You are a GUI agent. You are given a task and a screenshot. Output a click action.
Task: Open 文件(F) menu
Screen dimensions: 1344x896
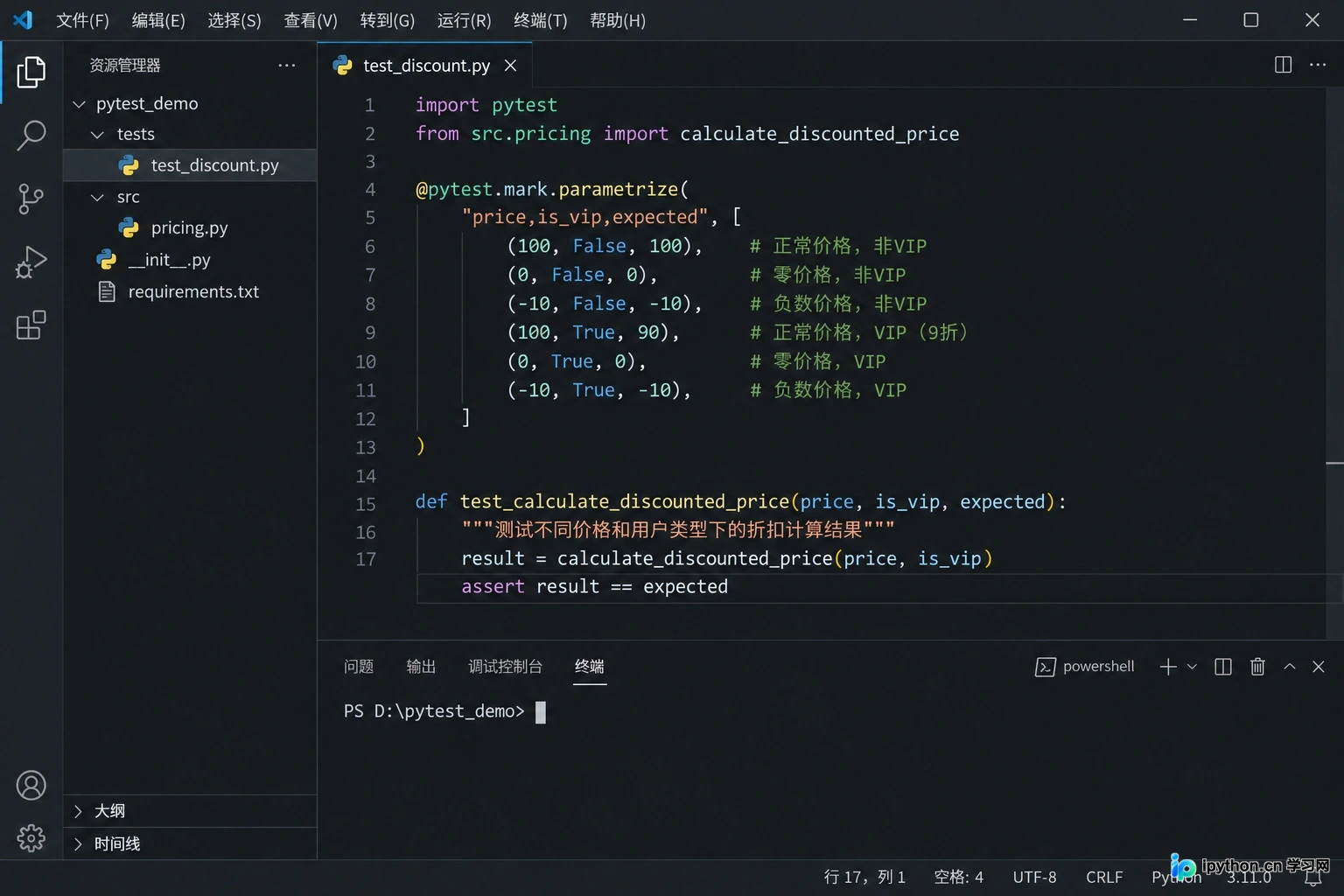coord(82,20)
